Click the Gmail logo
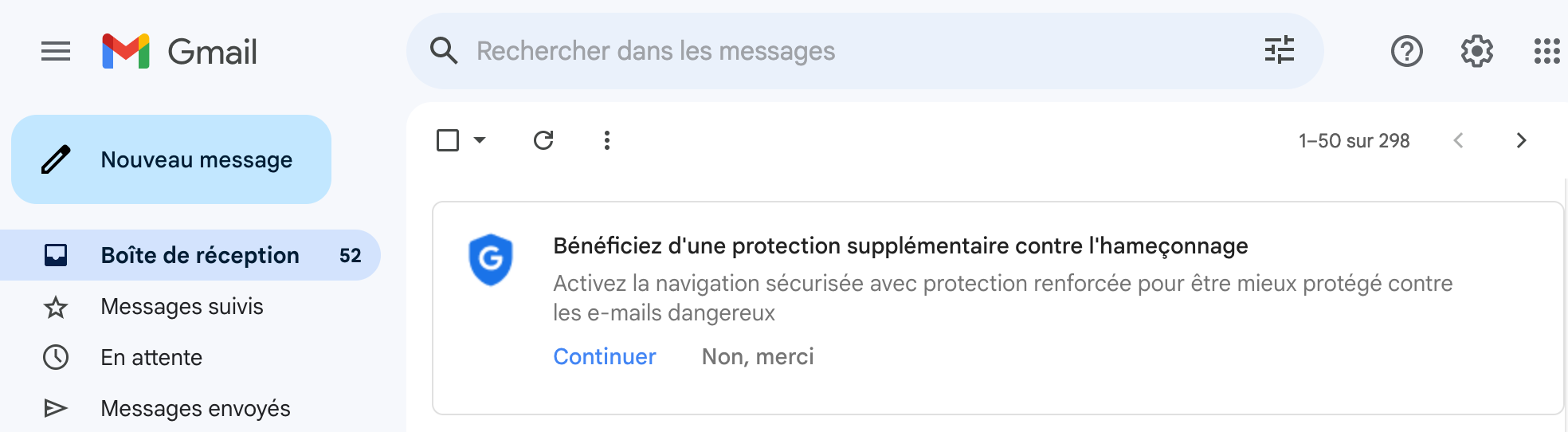This screenshot has width=1568, height=432. coord(180,52)
